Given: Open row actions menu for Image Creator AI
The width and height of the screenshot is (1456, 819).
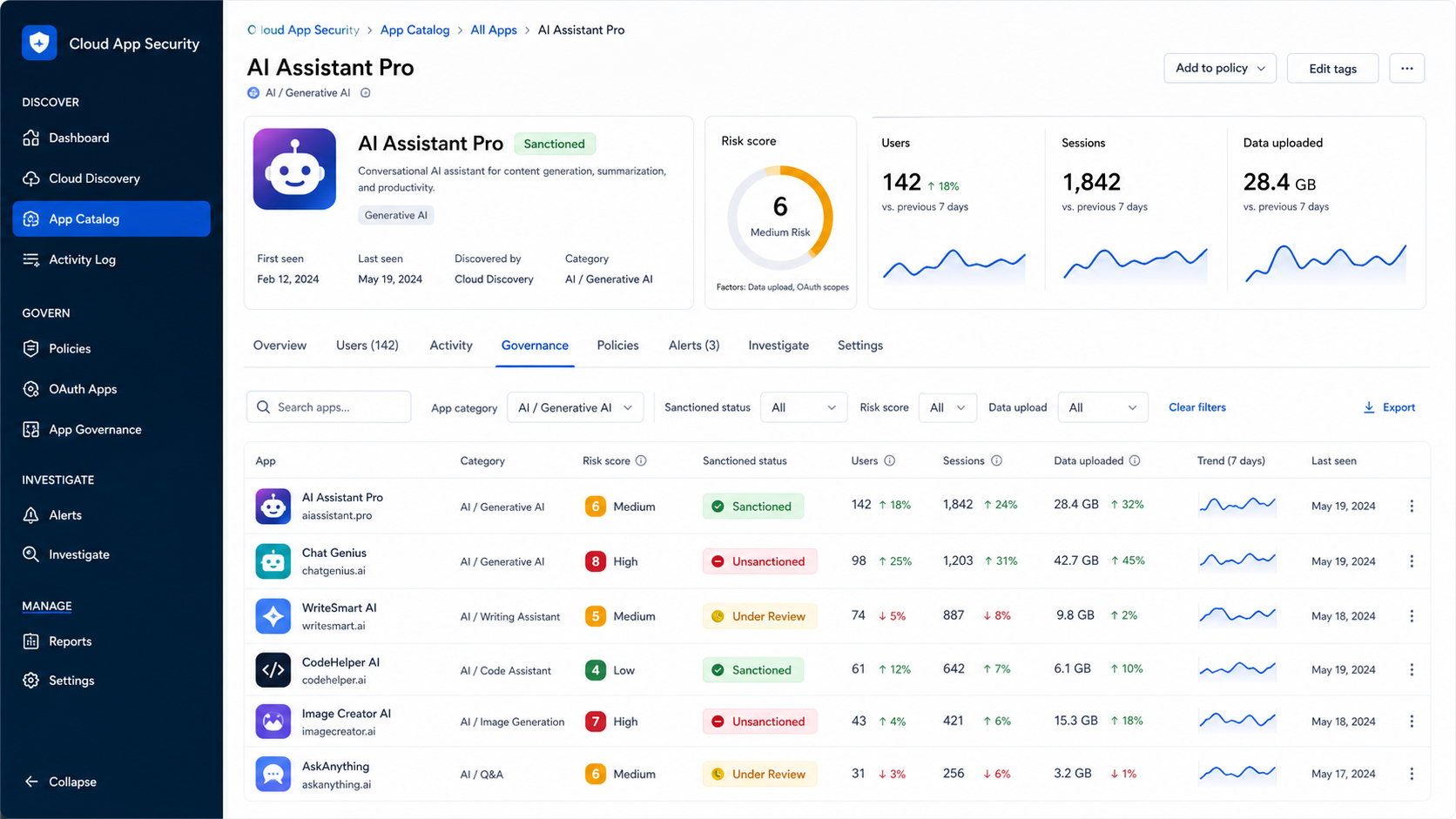Looking at the screenshot, I should (x=1412, y=722).
